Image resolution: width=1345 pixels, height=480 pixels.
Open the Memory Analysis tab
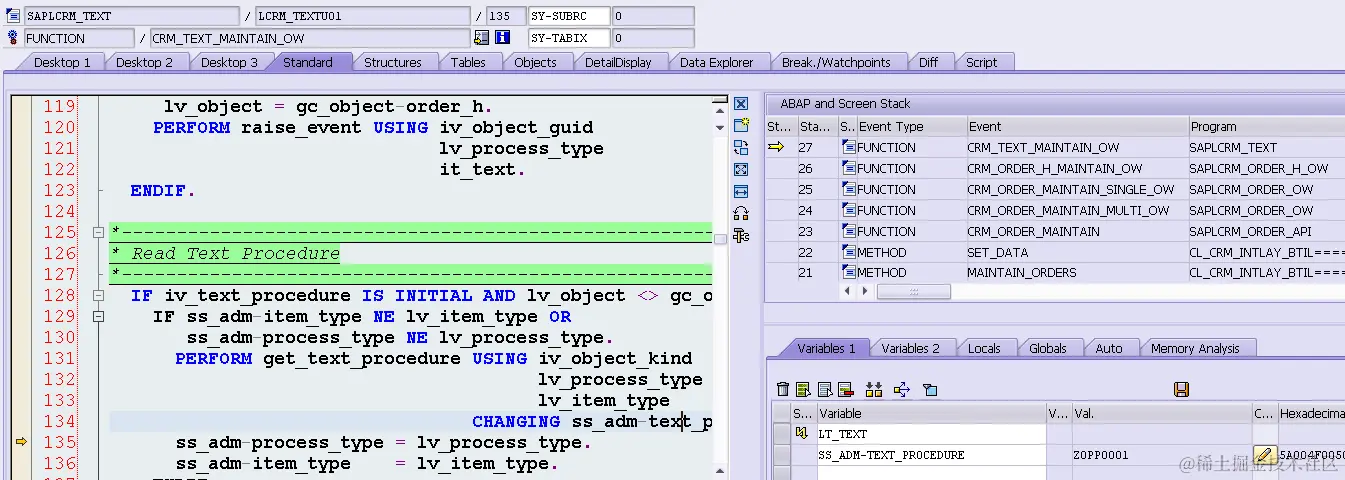click(1195, 348)
